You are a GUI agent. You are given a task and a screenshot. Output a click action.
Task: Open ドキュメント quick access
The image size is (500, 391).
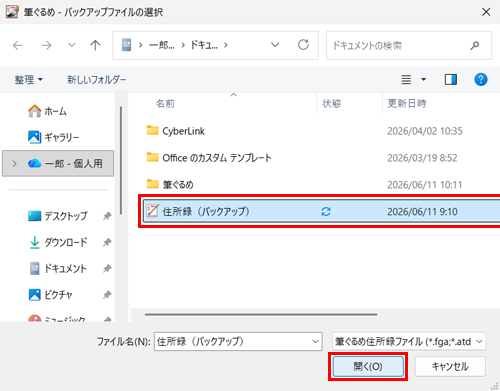tap(58, 268)
